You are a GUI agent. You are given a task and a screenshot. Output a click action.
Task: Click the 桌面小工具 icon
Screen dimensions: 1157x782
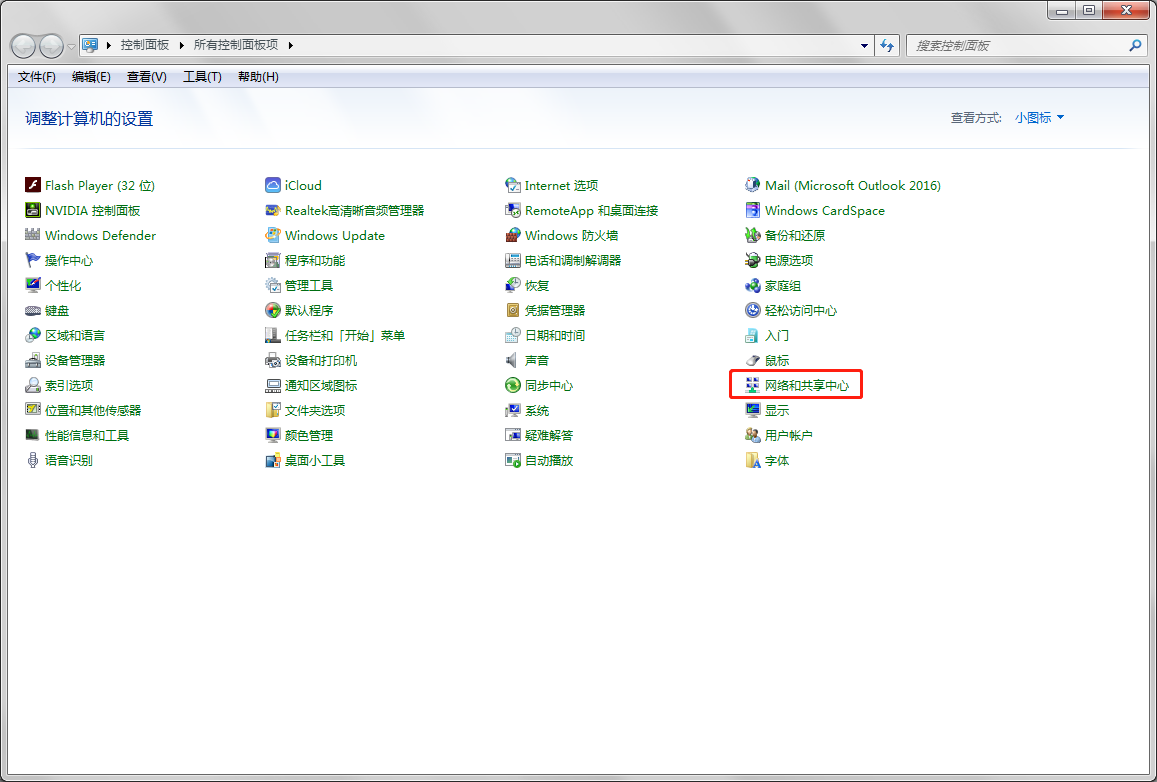coord(273,460)
